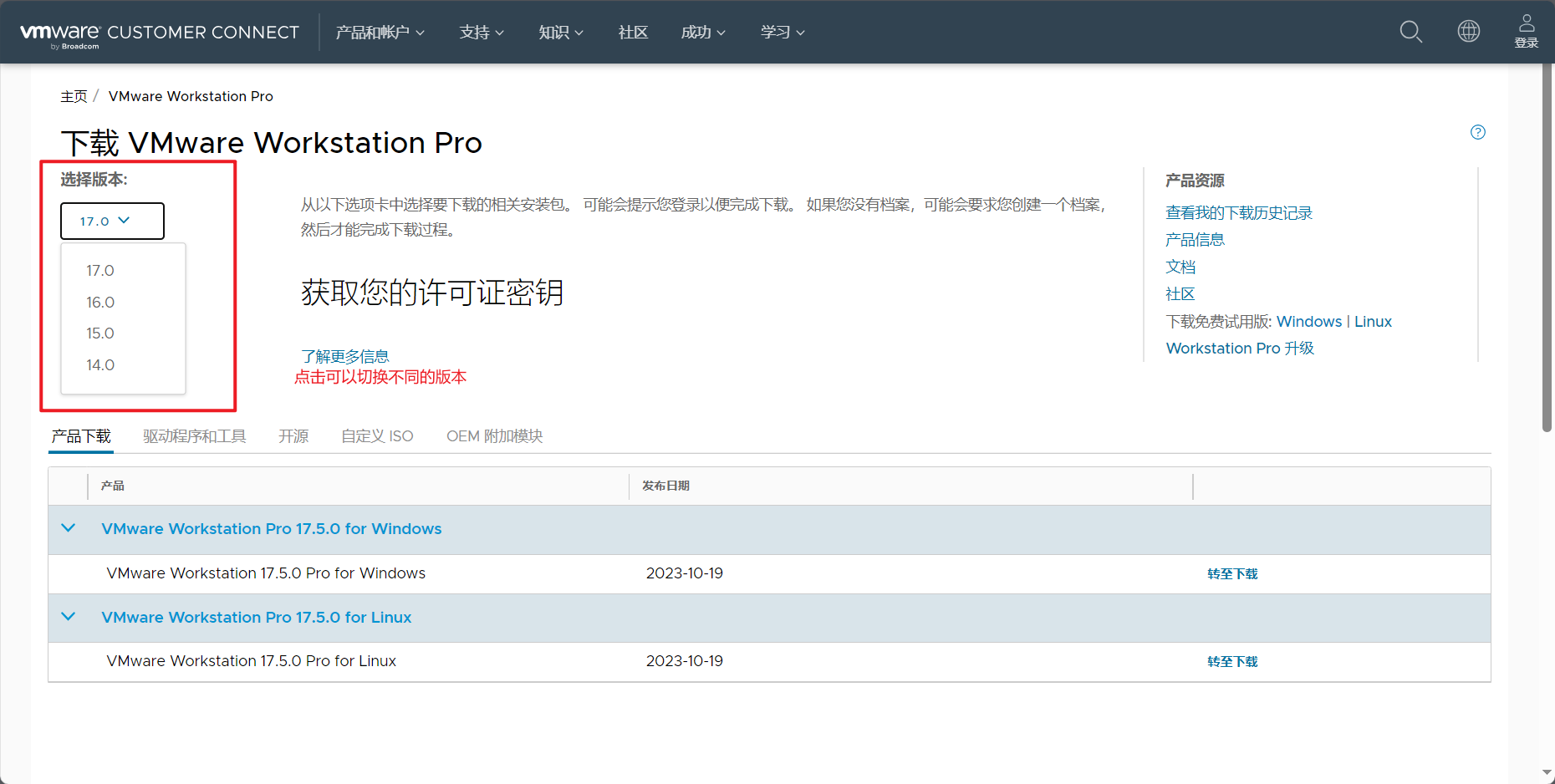This screenshot has width=1555, height=784.
Task: Open the 文档 resource link
Action: coord(1180,267)
